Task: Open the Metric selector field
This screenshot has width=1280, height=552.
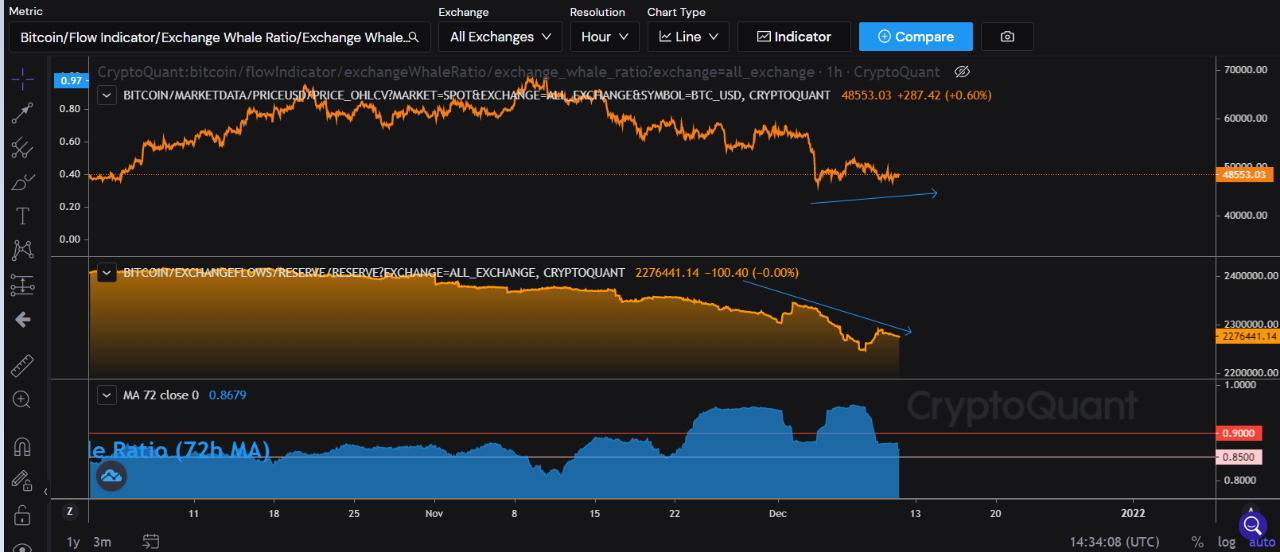Action: 220,37
